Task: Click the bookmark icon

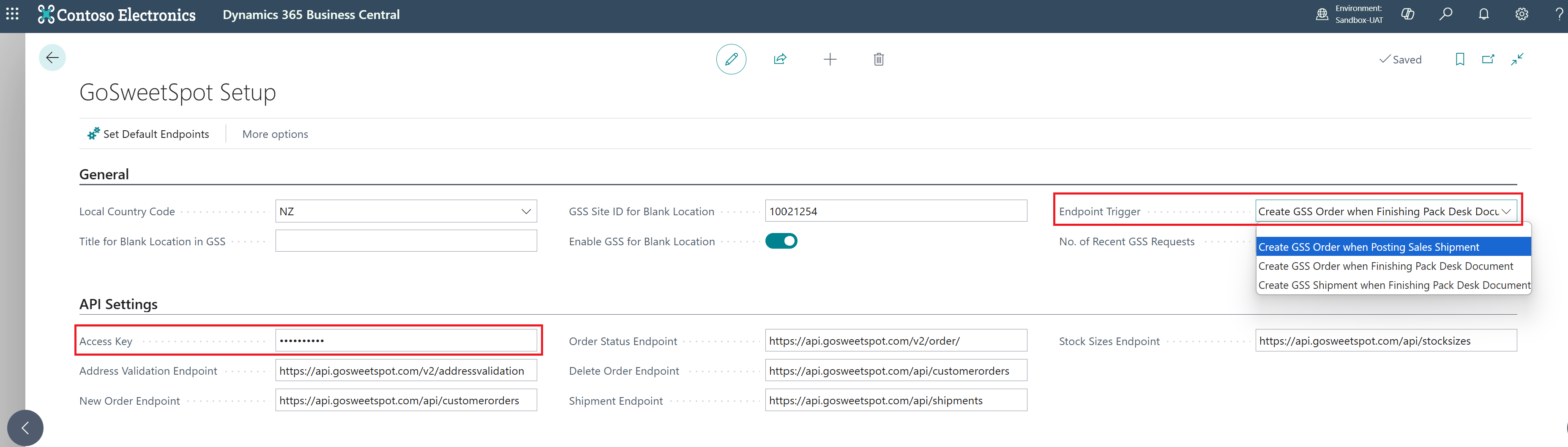Action: coord(1460,59)
